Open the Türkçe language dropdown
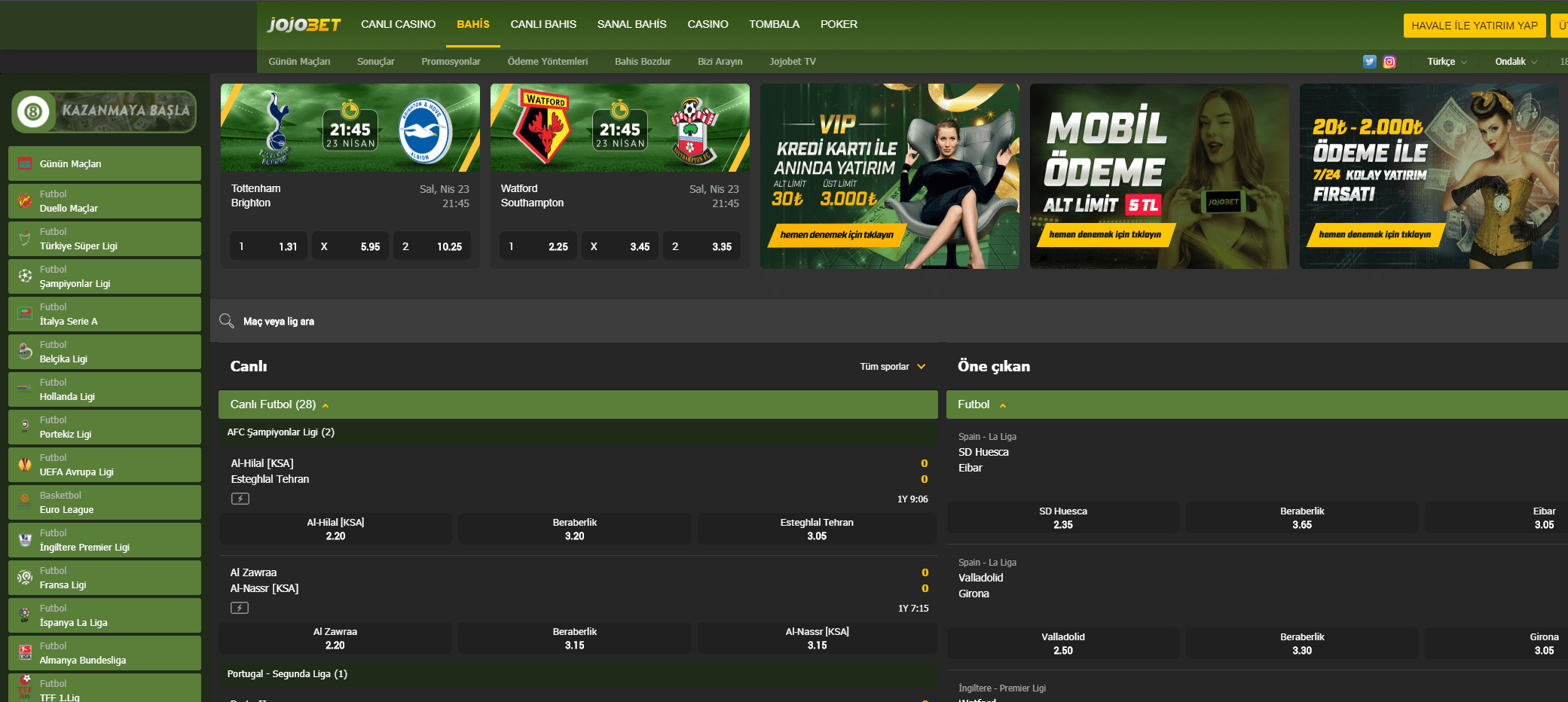The image size is (1568, 702). [x=1447, y=62]
